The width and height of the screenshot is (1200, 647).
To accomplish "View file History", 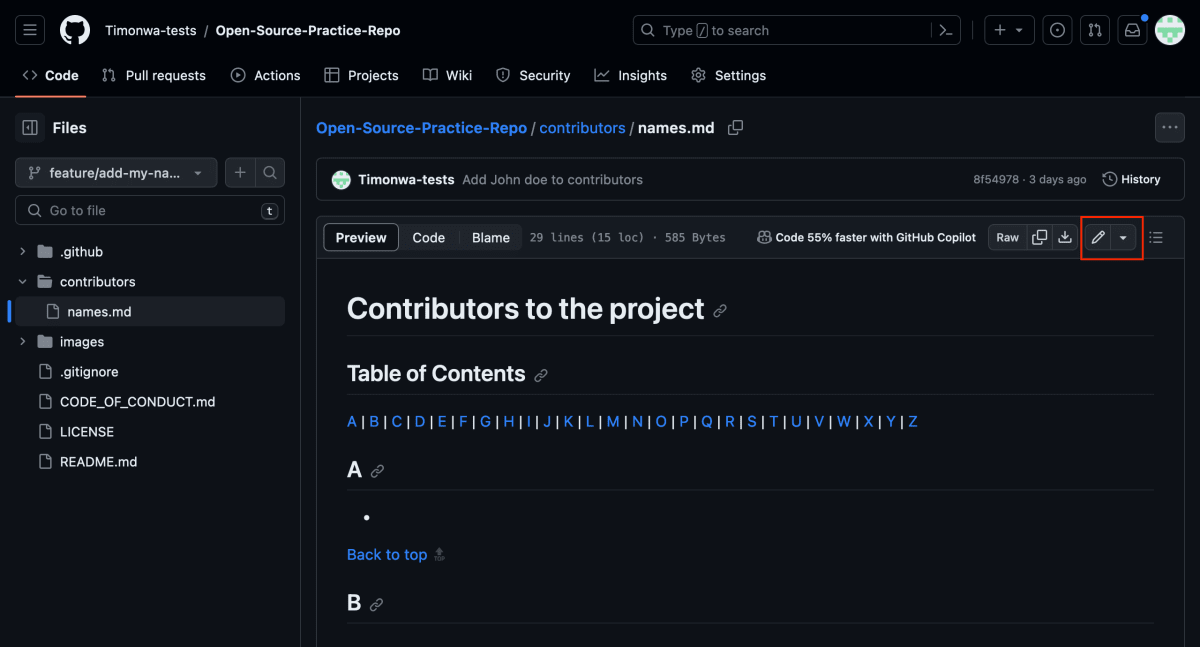I will [x=1131, y=180].
